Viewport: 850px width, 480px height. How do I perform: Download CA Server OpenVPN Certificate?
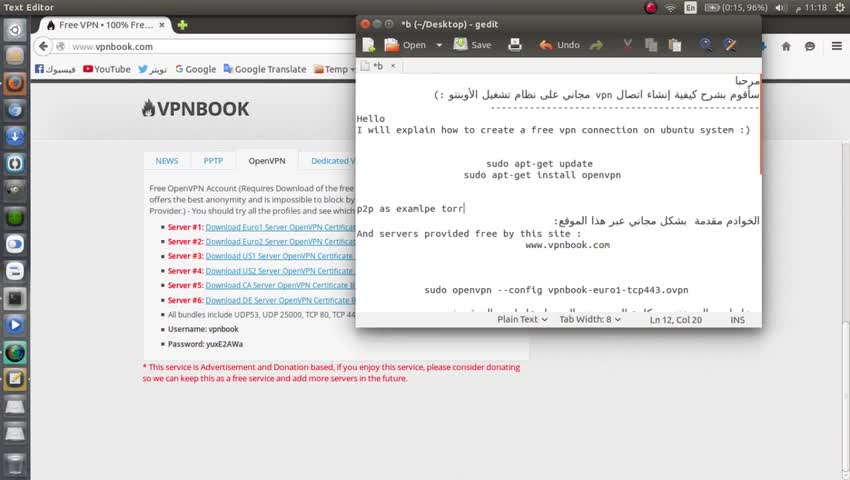coord(280,285)
